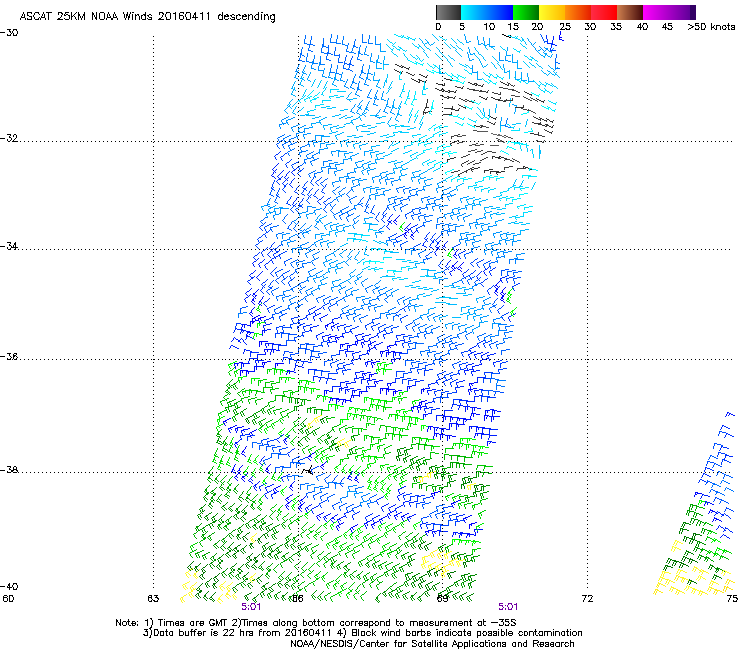Image resolution: width=740 pixels, height=650 pixels.
Task: Click the '0' label under the color scale
Action: (438, 27)
